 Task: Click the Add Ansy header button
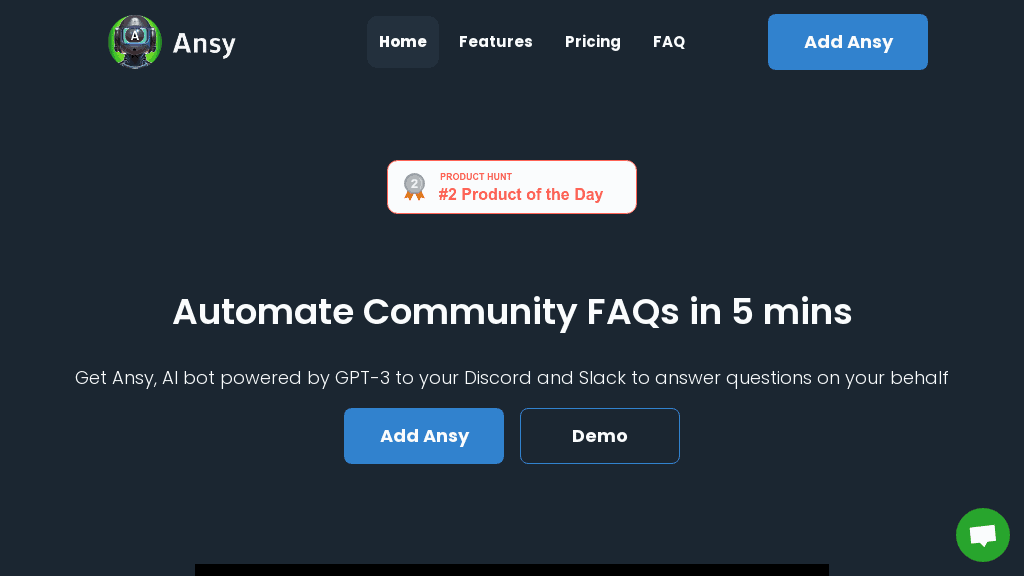click(x=847, y=42)
